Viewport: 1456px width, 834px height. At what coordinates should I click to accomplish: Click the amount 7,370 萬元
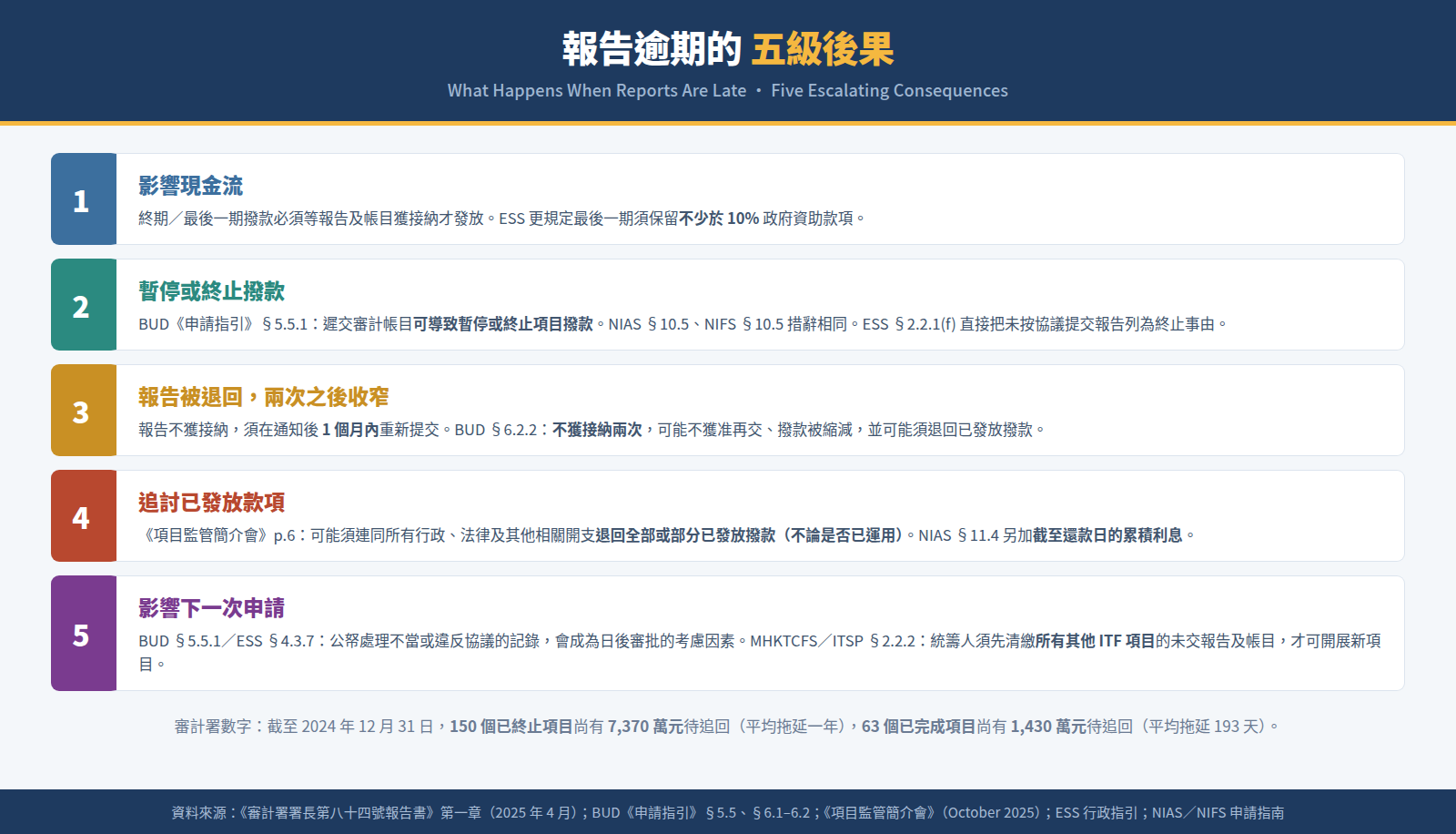pyautogui.click(x=645, y=727)
